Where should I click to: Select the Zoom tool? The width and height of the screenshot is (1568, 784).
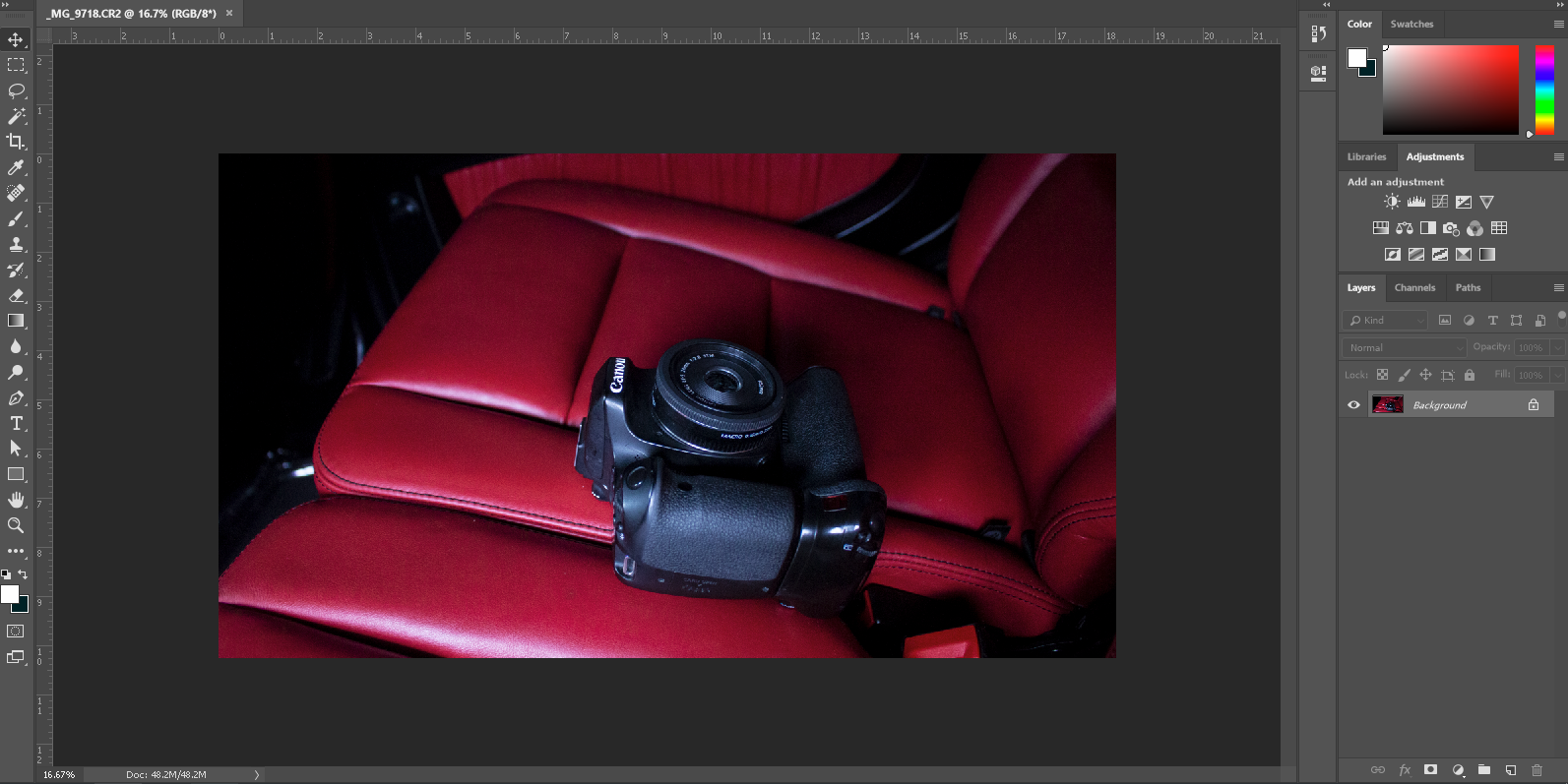click(16, 525)
